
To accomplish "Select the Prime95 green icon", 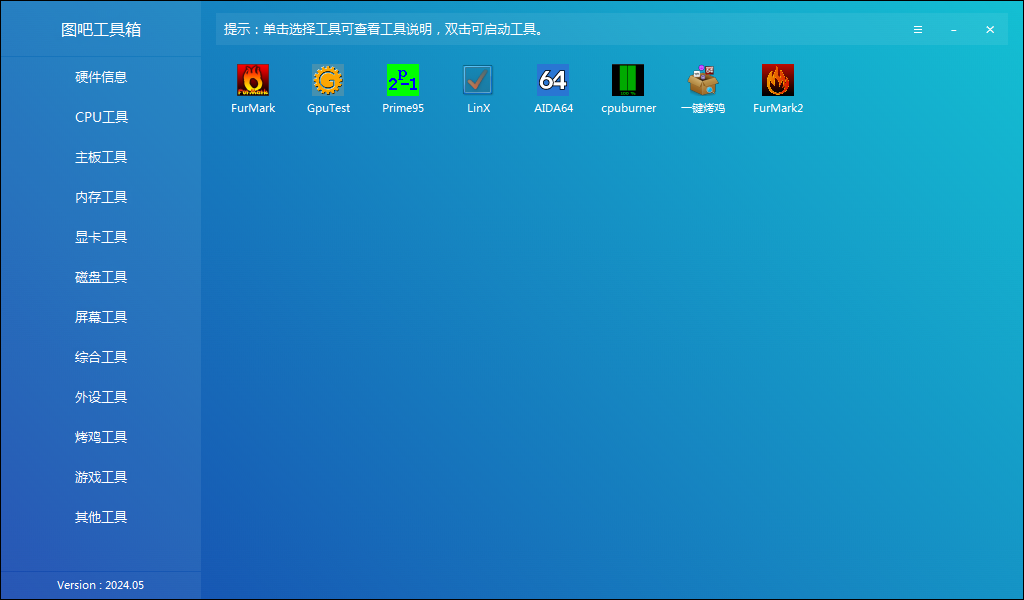I will (403, 80).
